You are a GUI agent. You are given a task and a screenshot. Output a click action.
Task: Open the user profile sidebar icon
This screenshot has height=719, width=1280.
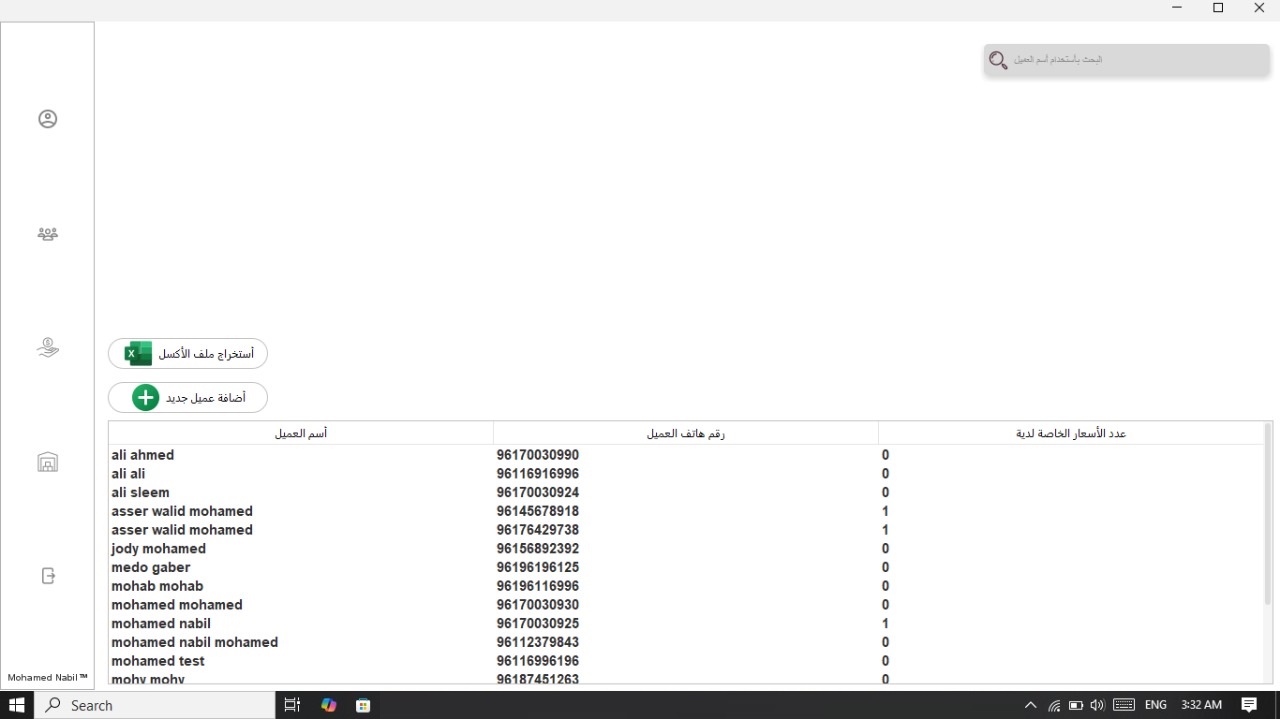[48, 119]
